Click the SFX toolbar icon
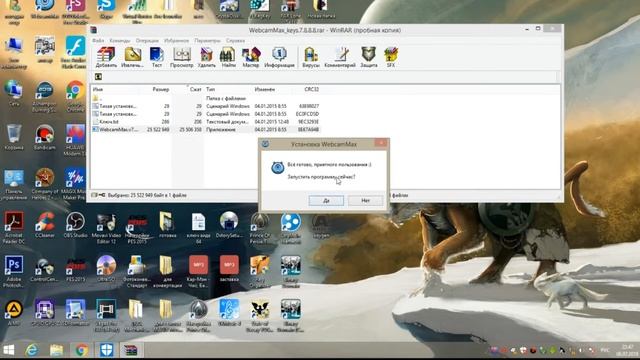Viewport: 640px width, 360px height. pos(391,57)
